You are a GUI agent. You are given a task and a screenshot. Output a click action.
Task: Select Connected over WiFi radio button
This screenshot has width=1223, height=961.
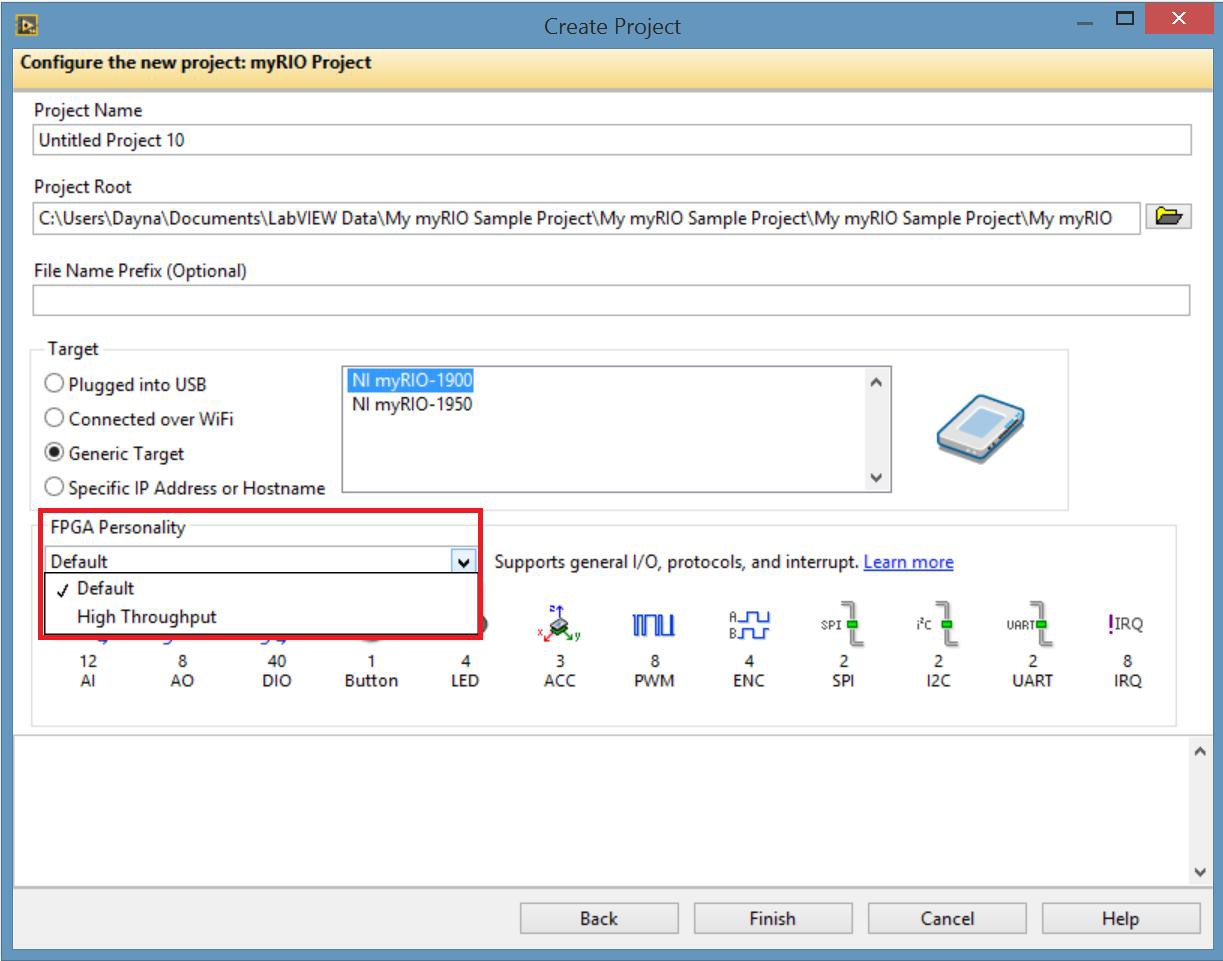(54, 419)
